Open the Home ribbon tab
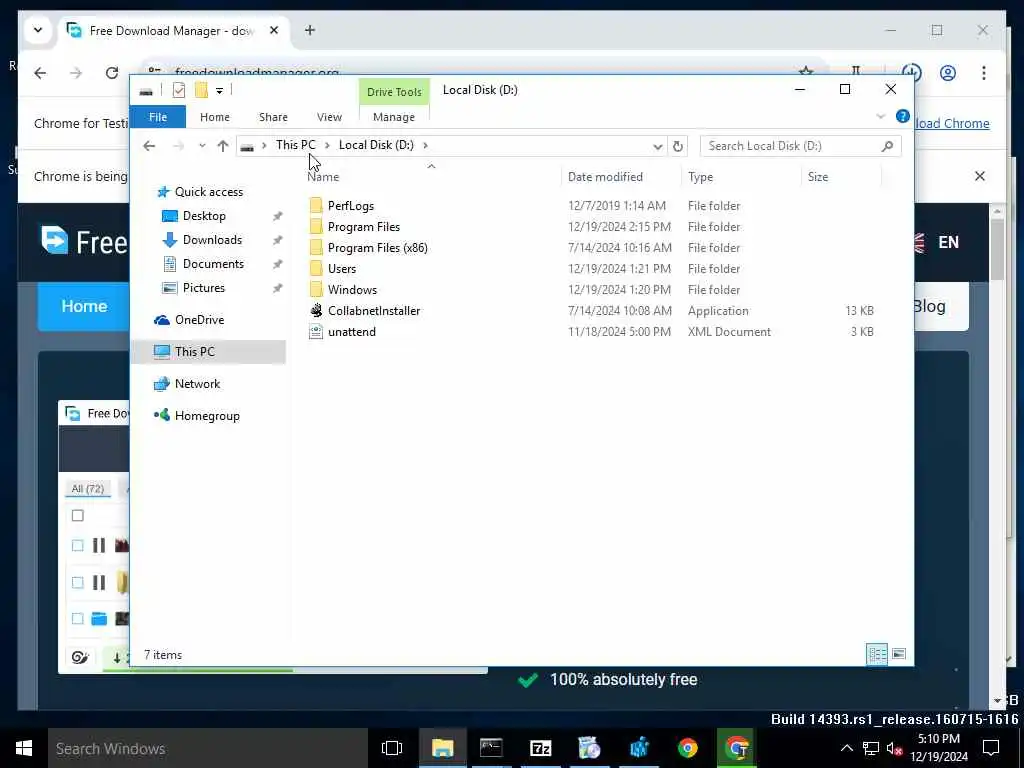Image resolution: width=1024 pixels, height=768 pixels. 215,117
